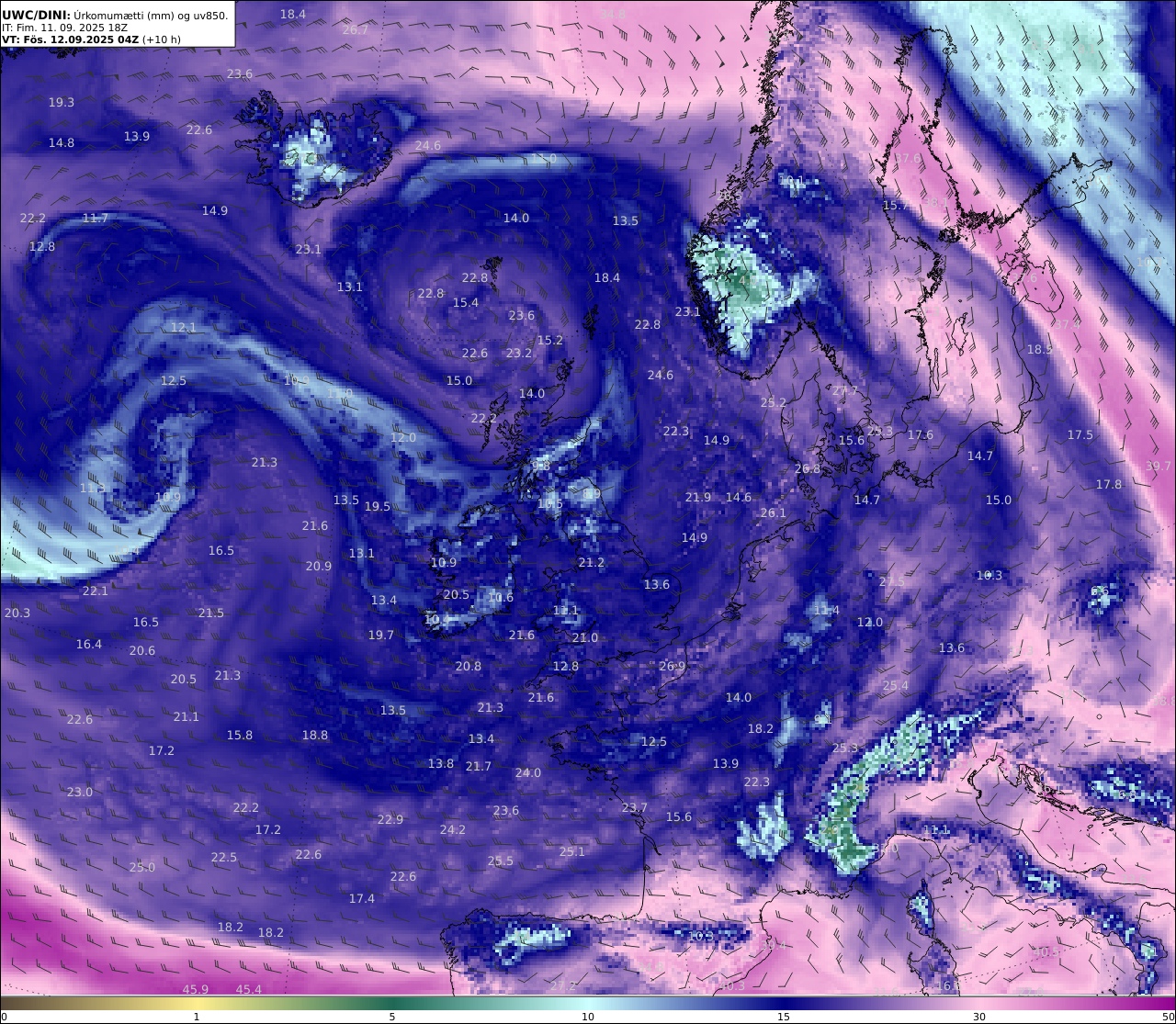Click the 21.7 value label
Screen dimensions: 1176x1024
[x=479, y=767]
